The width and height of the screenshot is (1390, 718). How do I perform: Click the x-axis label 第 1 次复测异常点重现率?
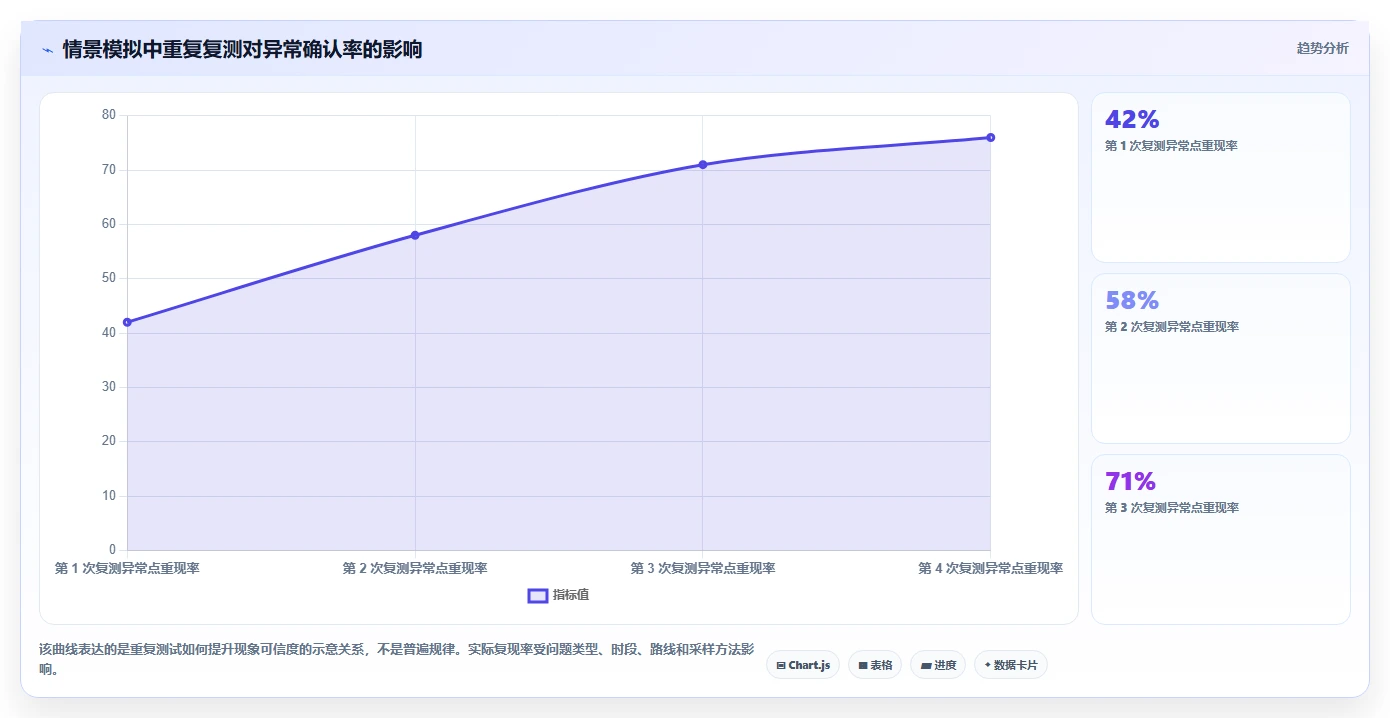[127, 568]
